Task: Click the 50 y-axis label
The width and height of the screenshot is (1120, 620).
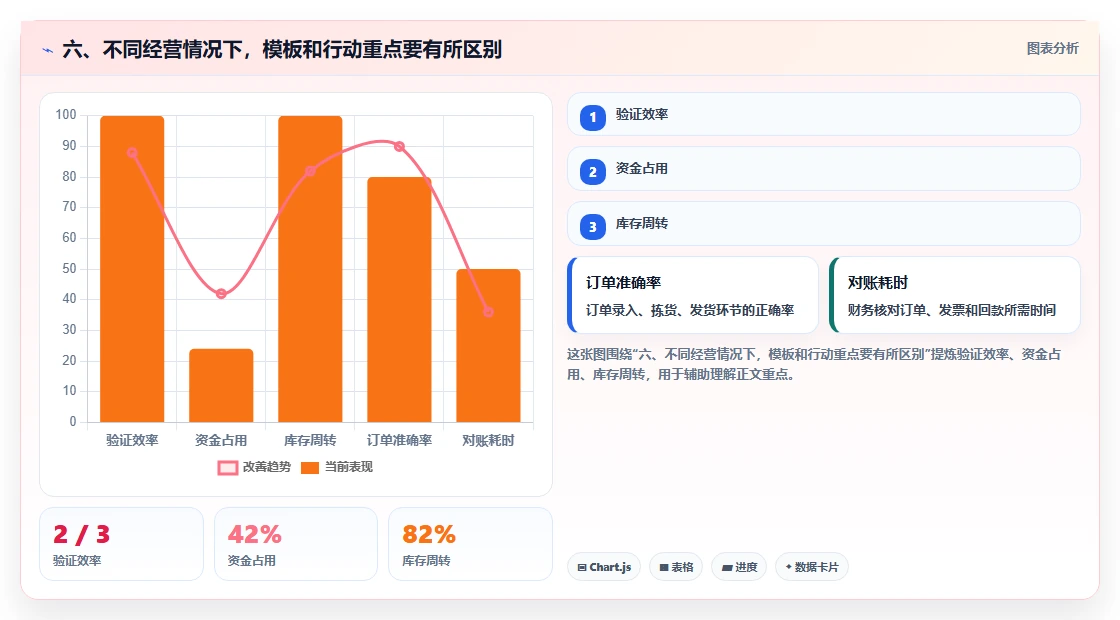Action: tap(69, 269)
